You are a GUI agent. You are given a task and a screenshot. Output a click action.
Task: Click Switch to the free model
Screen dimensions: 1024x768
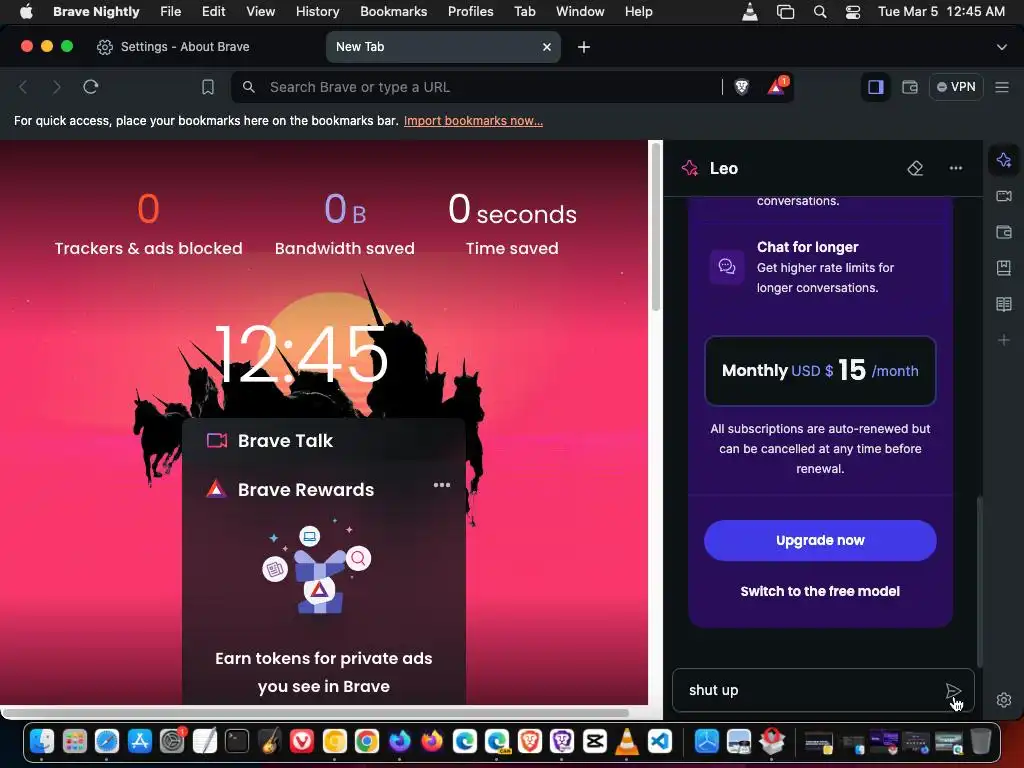[x=820, y=591]
